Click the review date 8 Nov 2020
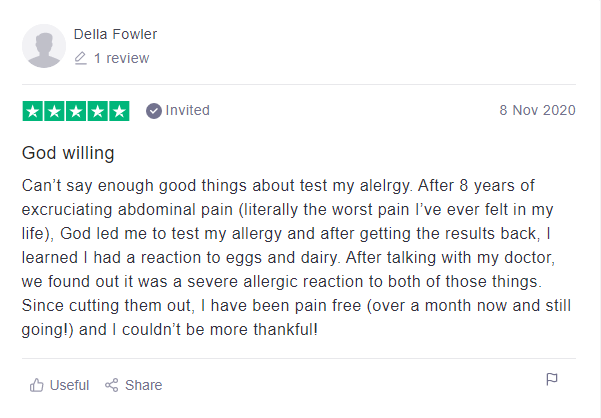601x418 pixels. pyautogui.click(x=537, y=110)
